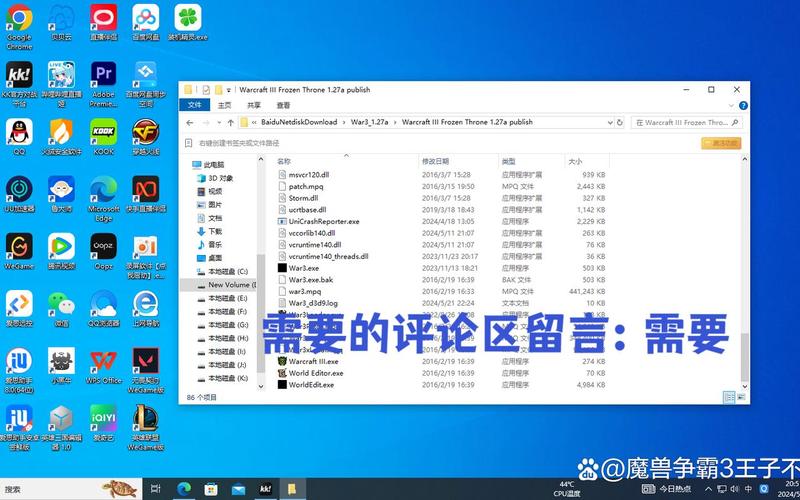Open Microsoft Store from taskbar
Image resolution: width=800 pixels, height=500 pixels.
(211, 489)
